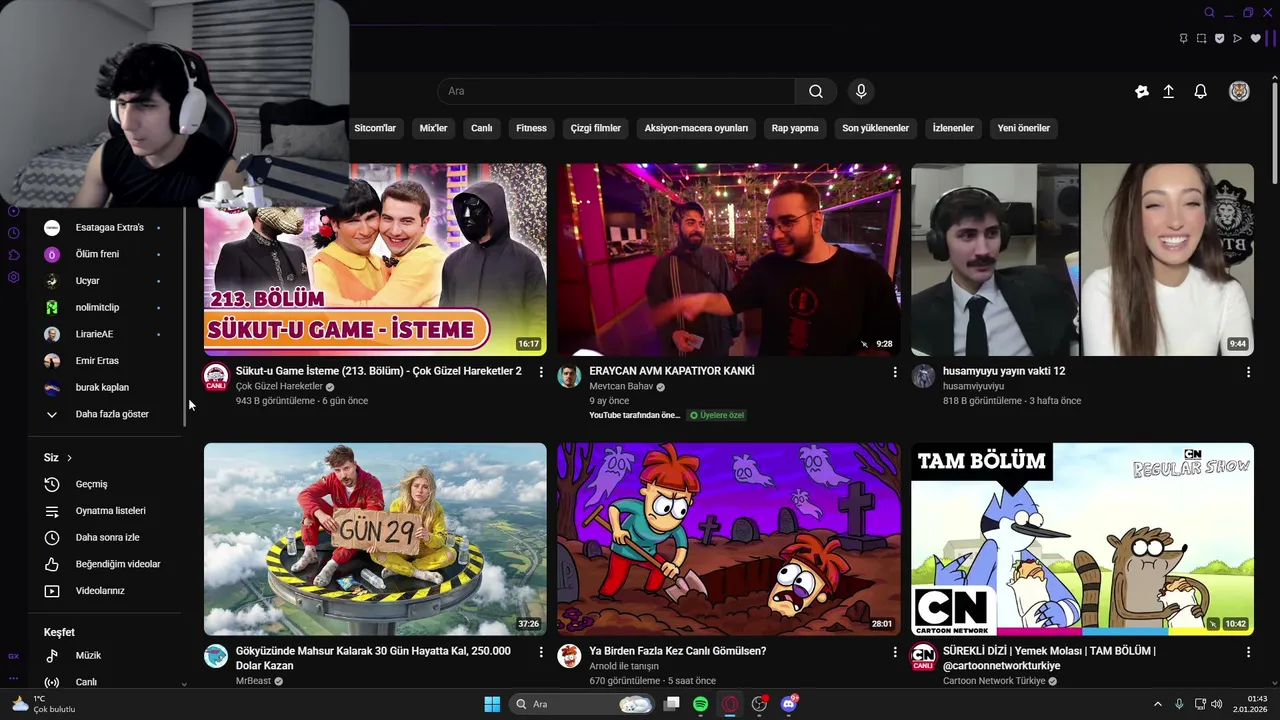This screenshot has width=1280, height=720.
Task: Select the Rap yapma filter chip
Action: point(795,128)
